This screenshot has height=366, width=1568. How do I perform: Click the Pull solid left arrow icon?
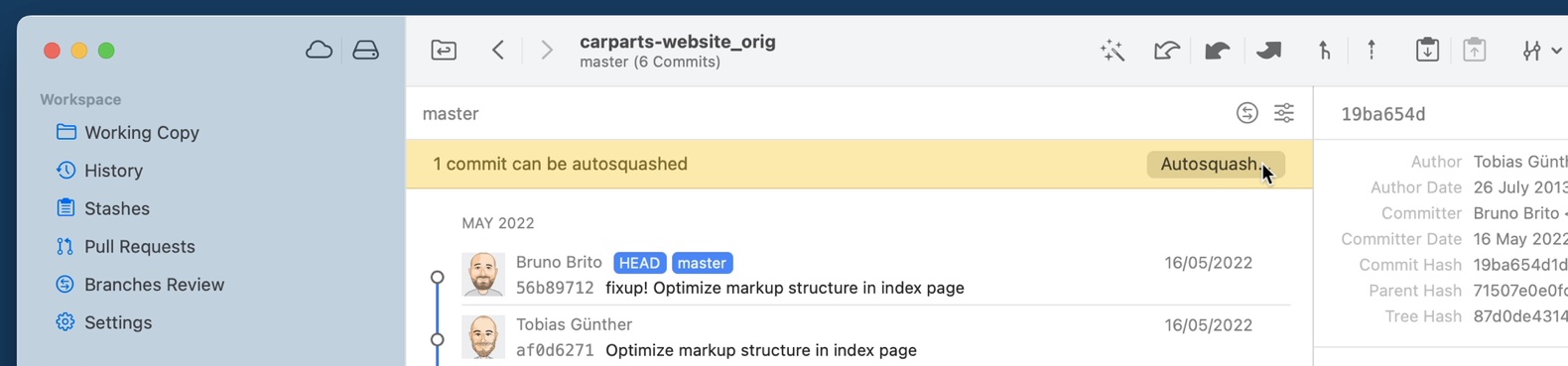1218,51
